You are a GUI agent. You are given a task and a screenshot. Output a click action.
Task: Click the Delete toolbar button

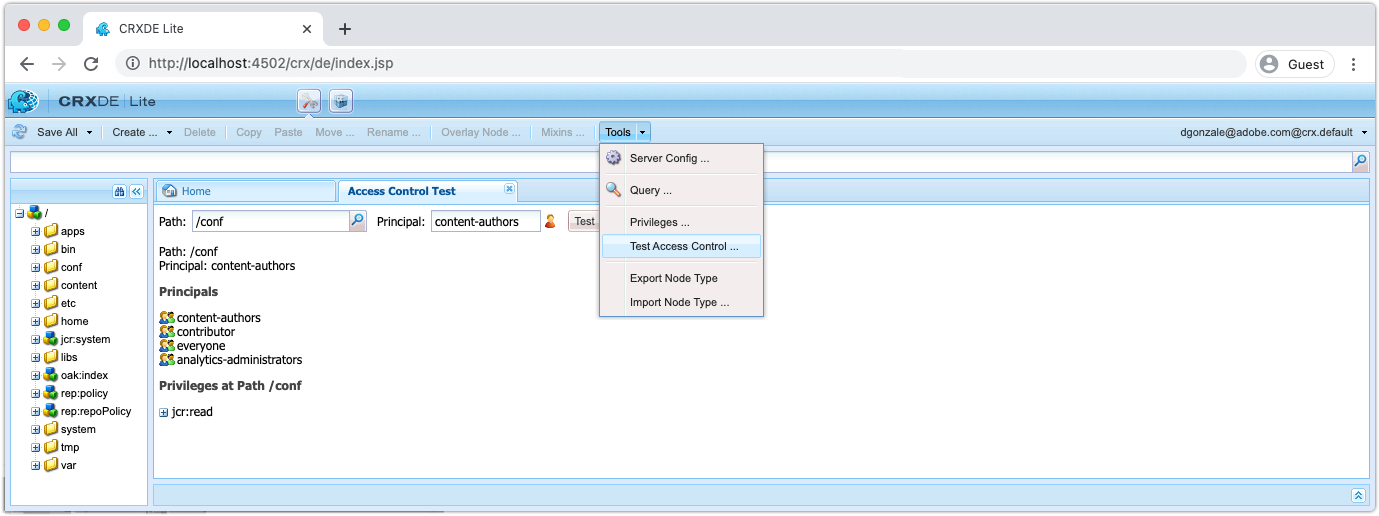pos(200,132)
